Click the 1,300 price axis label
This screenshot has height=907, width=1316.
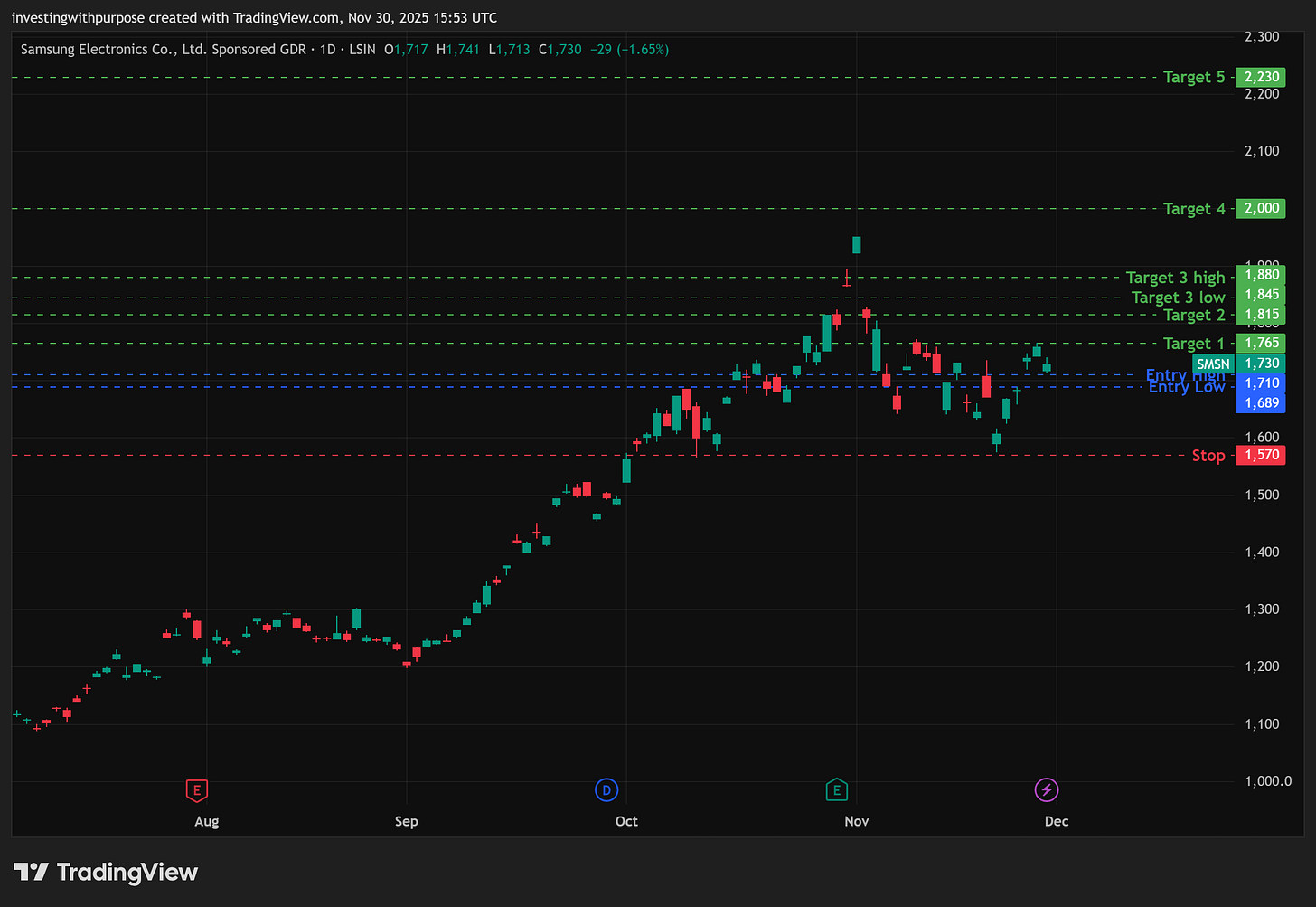pos(1262,609)
